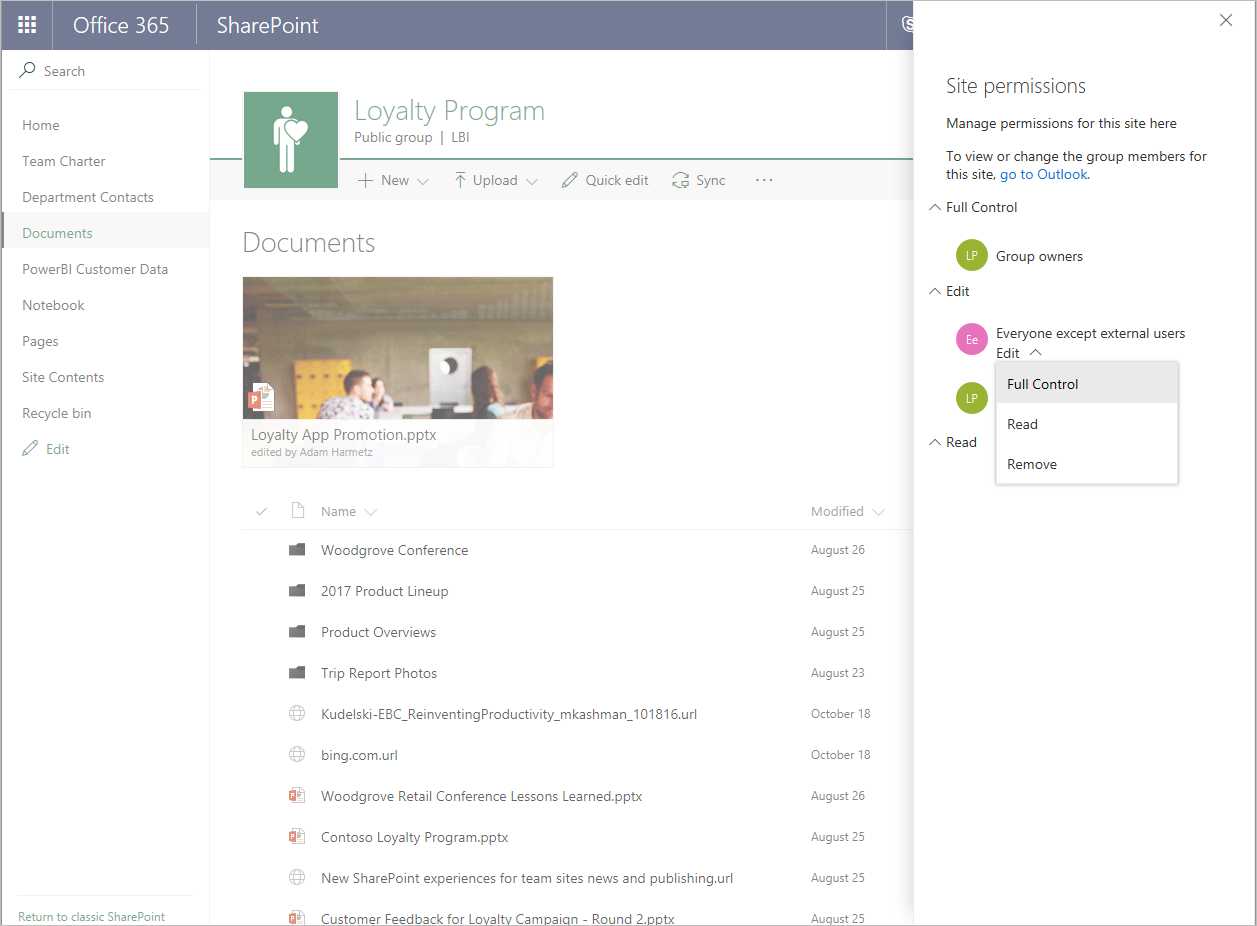The image size is (1257, 926).
Task: Collapse the Read permissions section
Action: (x=939, y=441)
